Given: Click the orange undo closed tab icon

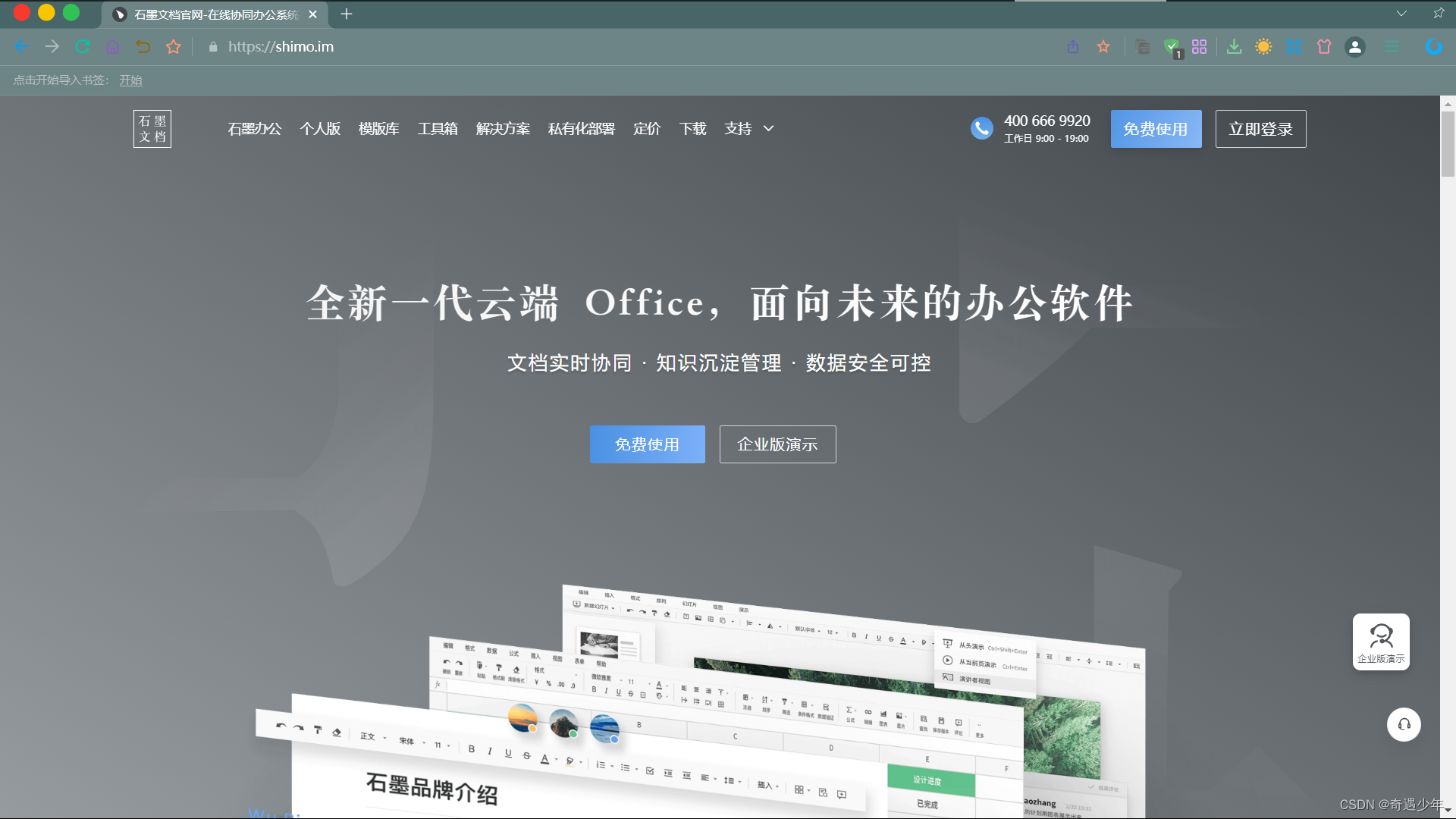Looking at the screenshot, I should point(143,47).
